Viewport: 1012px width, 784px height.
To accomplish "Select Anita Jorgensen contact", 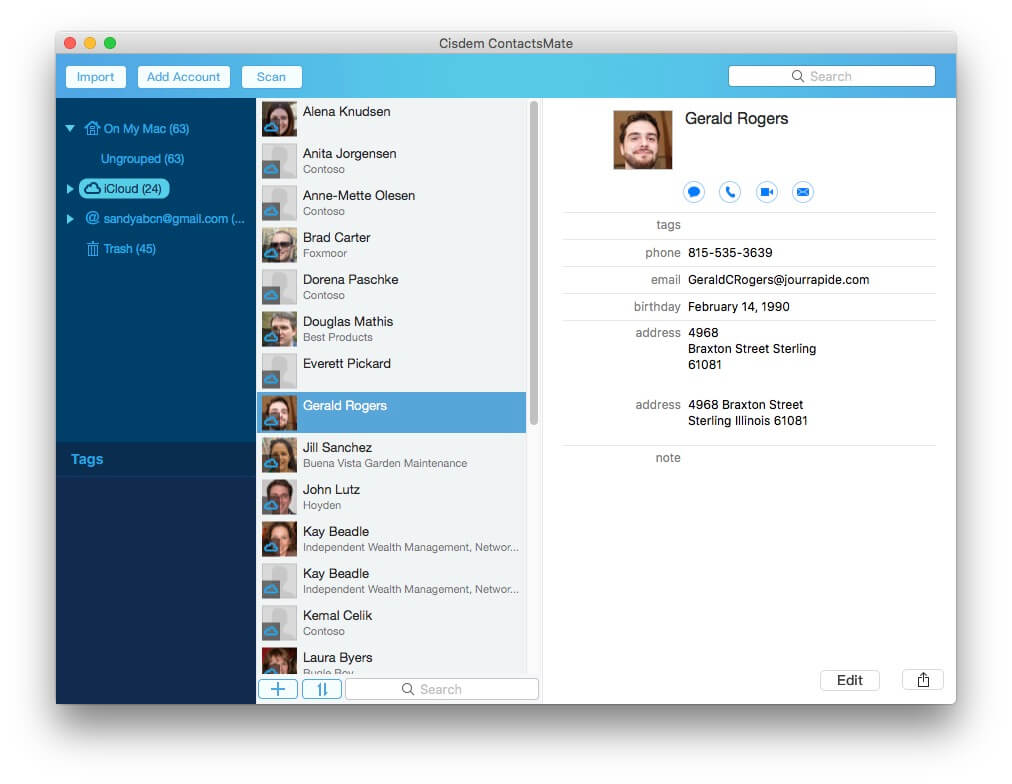I will pyautogui.click(x=392, y=161).
